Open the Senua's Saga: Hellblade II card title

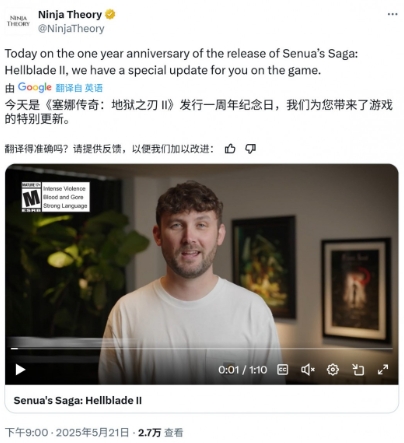(x=77, y=400)
